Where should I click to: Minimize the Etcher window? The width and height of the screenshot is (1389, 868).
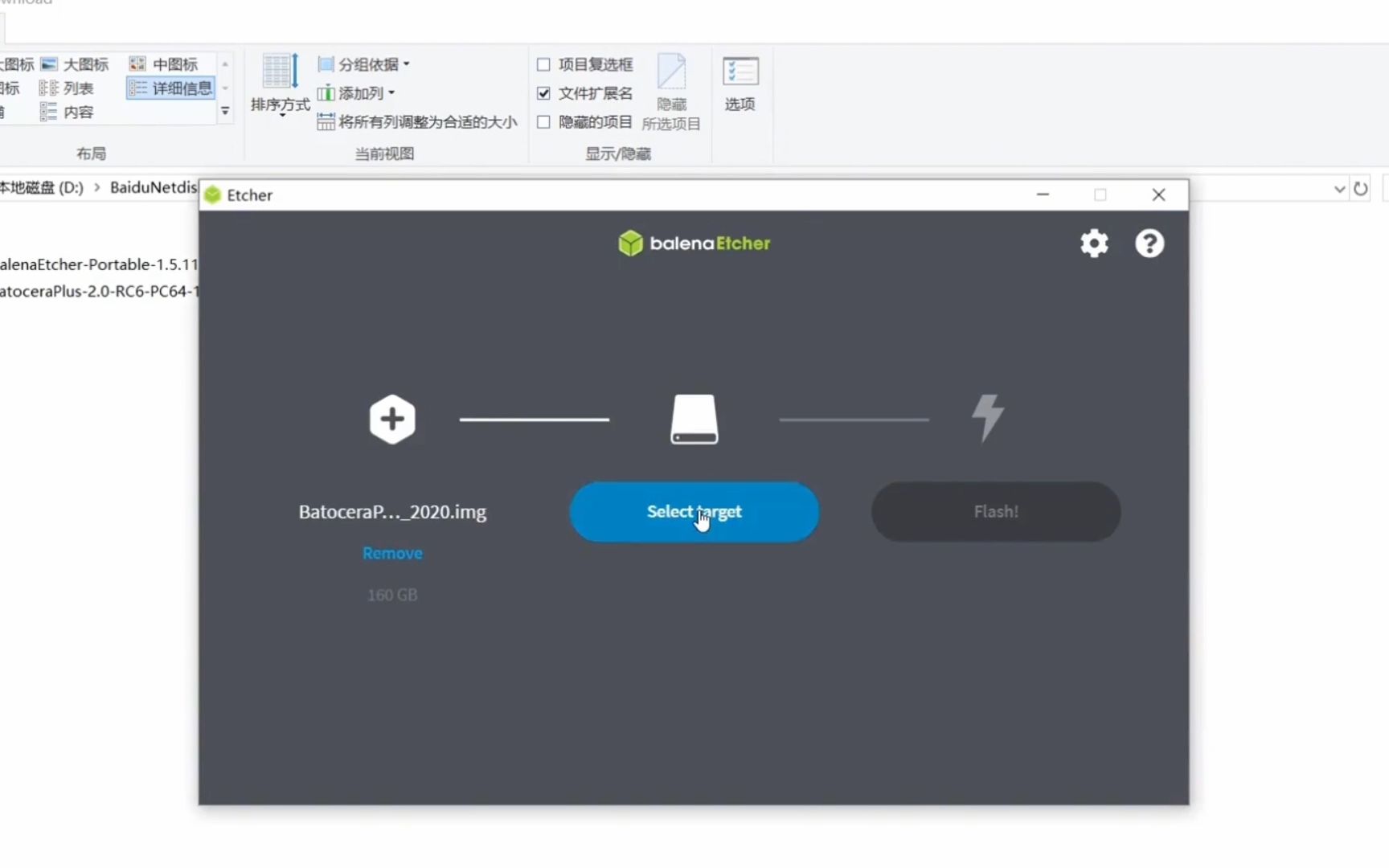click(1043, 194)
